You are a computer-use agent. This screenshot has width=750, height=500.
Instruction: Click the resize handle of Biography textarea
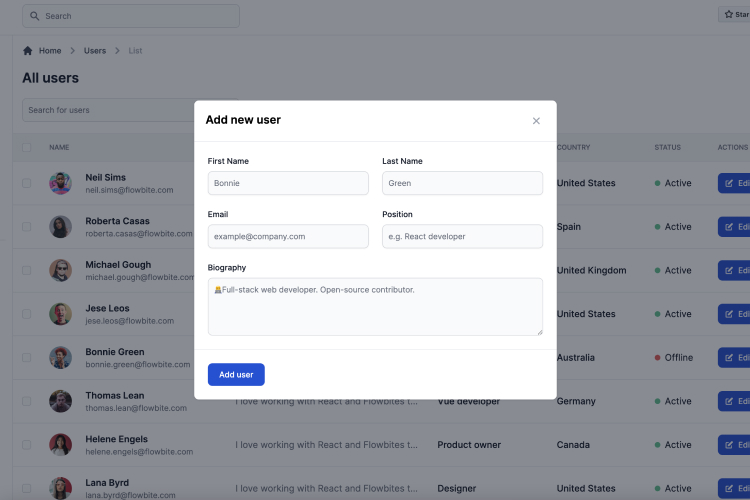pyautogui.click(x=540, y=332)
